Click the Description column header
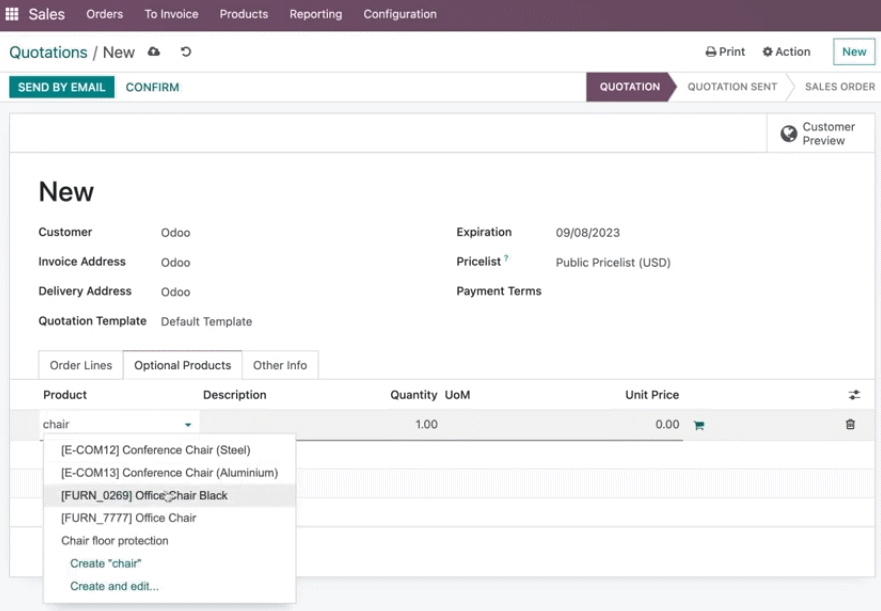881x611 pixels. [234, 395]
